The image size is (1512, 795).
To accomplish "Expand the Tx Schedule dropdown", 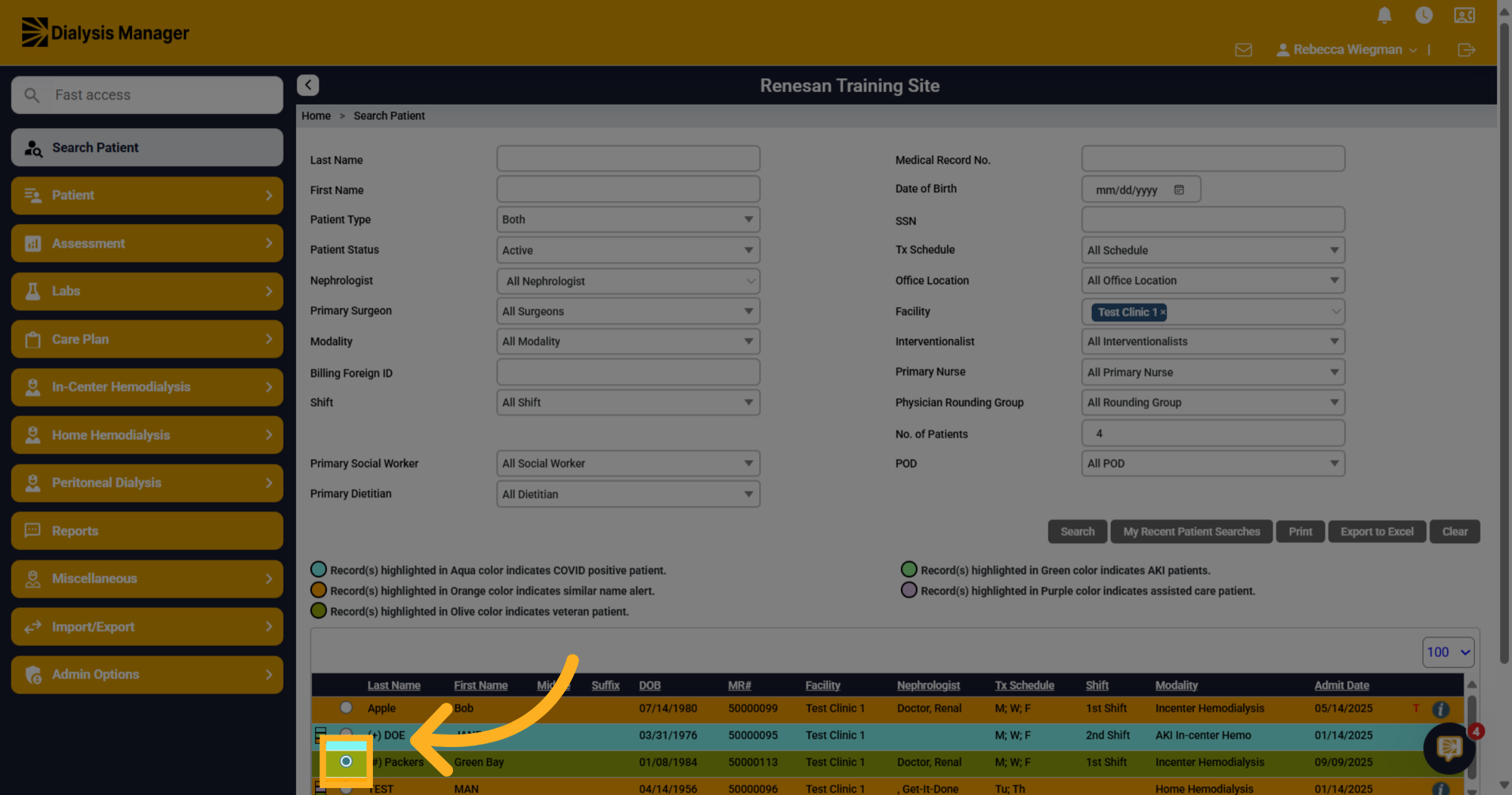I will [1213, 250].
